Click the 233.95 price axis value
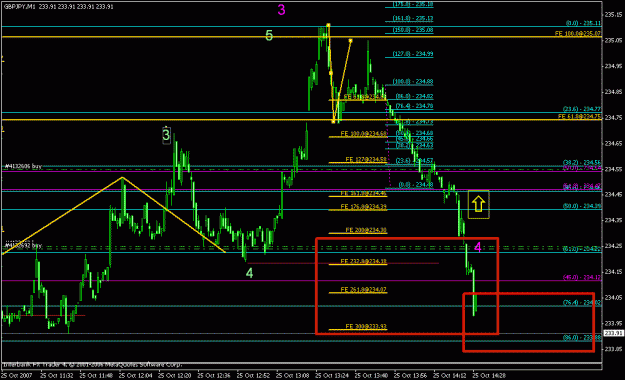 pos(613,323)
